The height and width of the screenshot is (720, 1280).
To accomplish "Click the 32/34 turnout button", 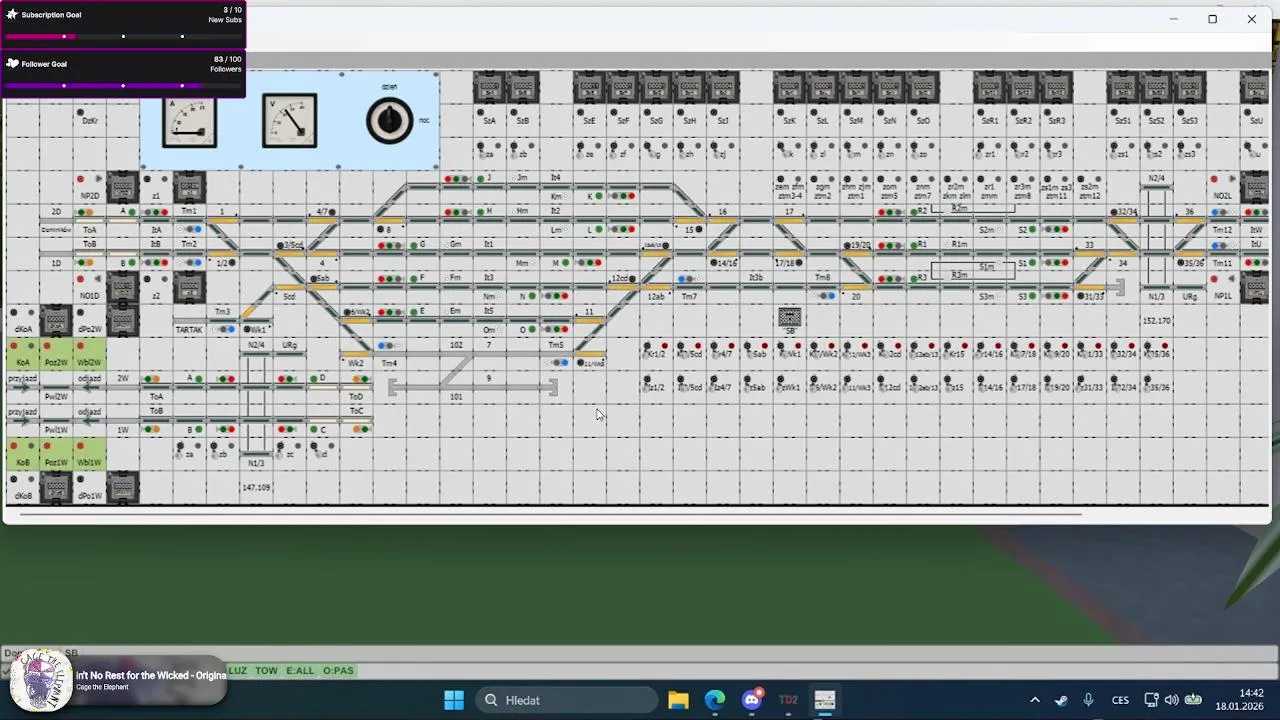I will point(1115,212).
